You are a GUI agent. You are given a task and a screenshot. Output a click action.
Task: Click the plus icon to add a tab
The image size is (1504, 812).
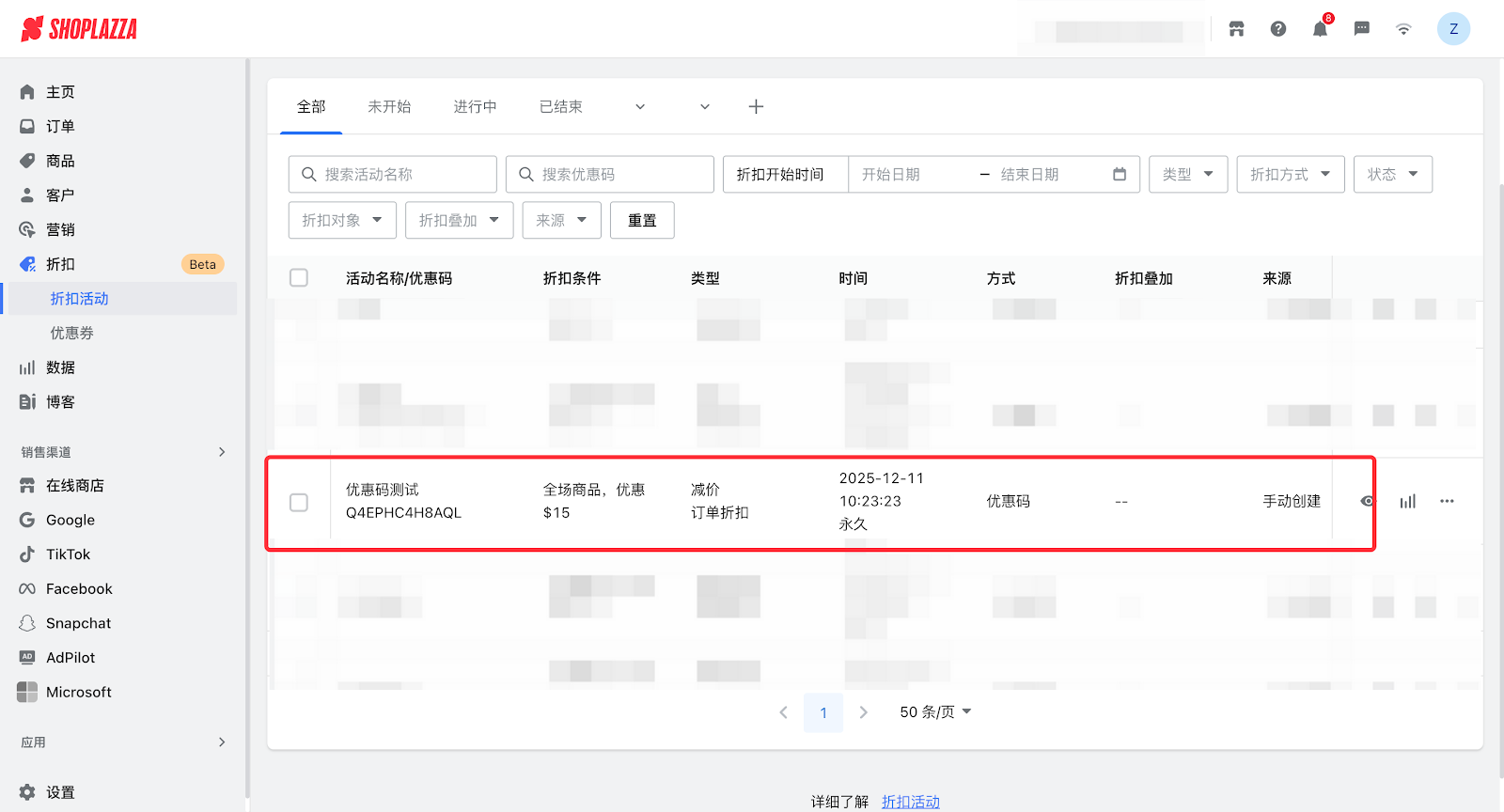[x=756, y=107]
